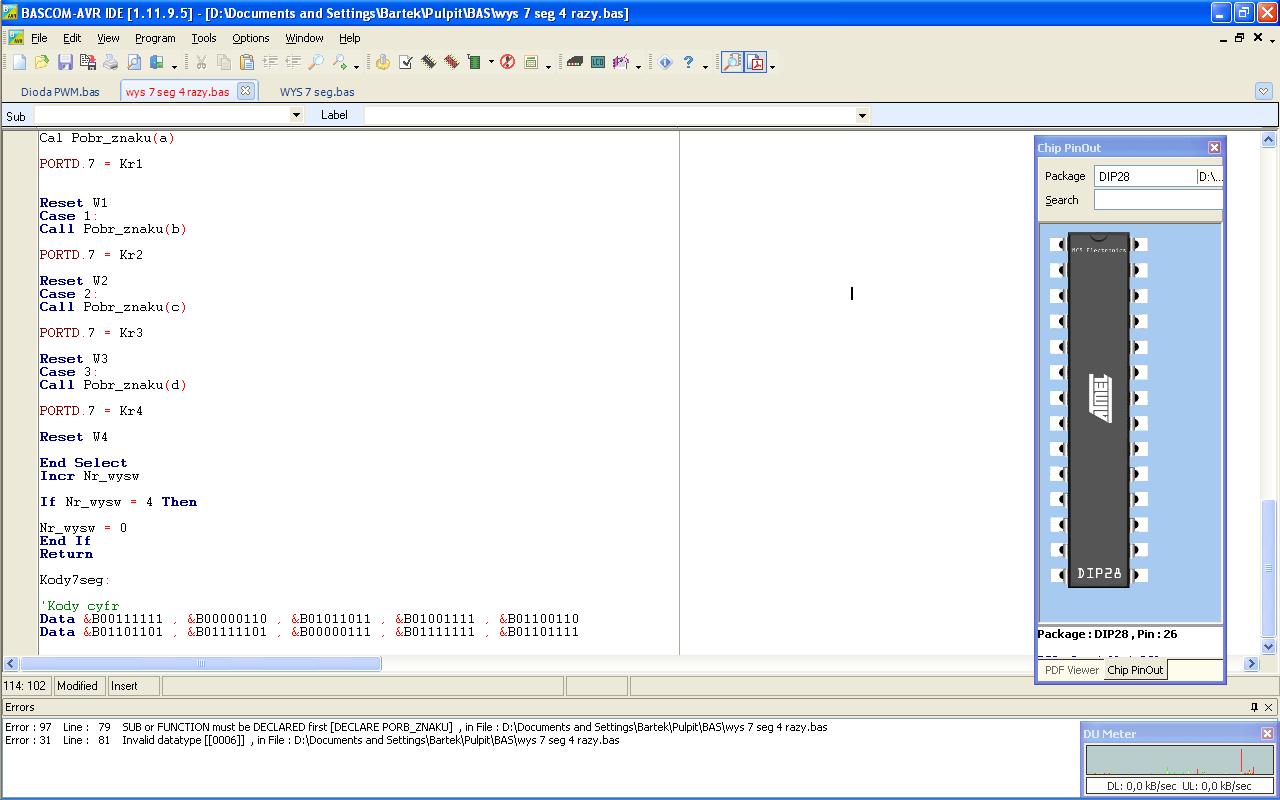Select the Error 31 Invalid datatype line
Screen dimensions: 1280x800
point(312,740)
